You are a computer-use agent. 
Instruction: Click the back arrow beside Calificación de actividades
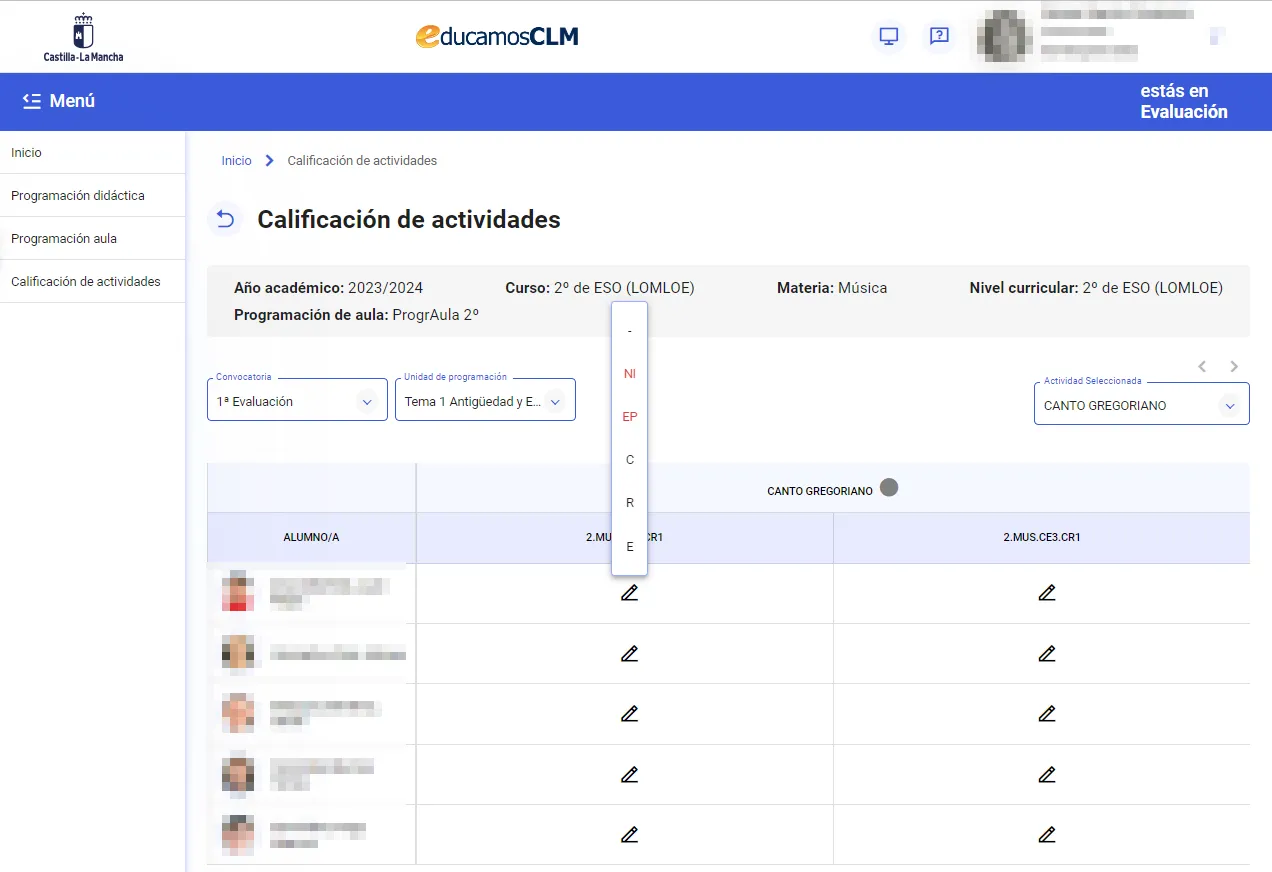[224, 219]
